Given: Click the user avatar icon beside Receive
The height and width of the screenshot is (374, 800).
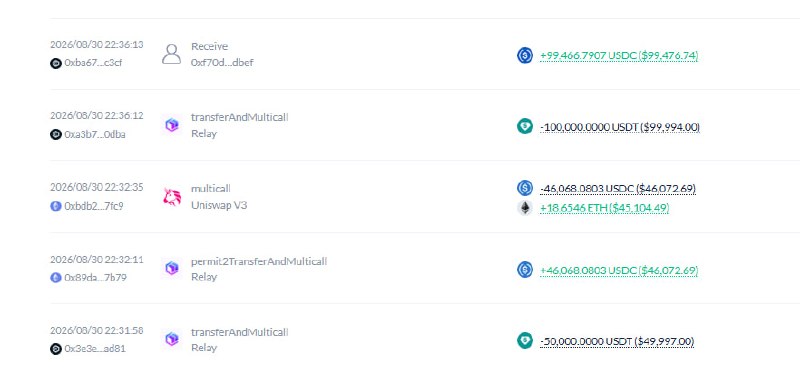Looking at the screenshot, I should tap(171, 54).
